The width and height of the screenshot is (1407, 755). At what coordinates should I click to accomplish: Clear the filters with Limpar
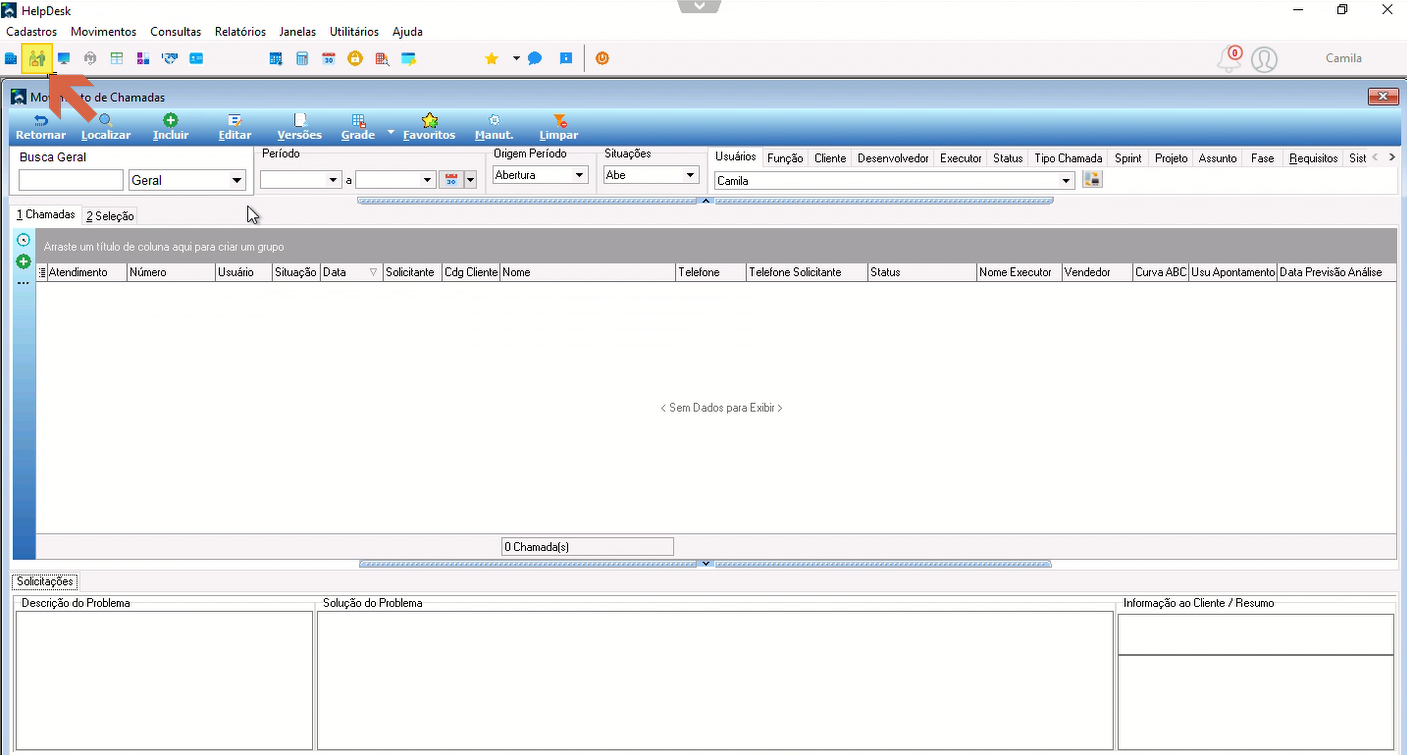[x=559, y=127]
